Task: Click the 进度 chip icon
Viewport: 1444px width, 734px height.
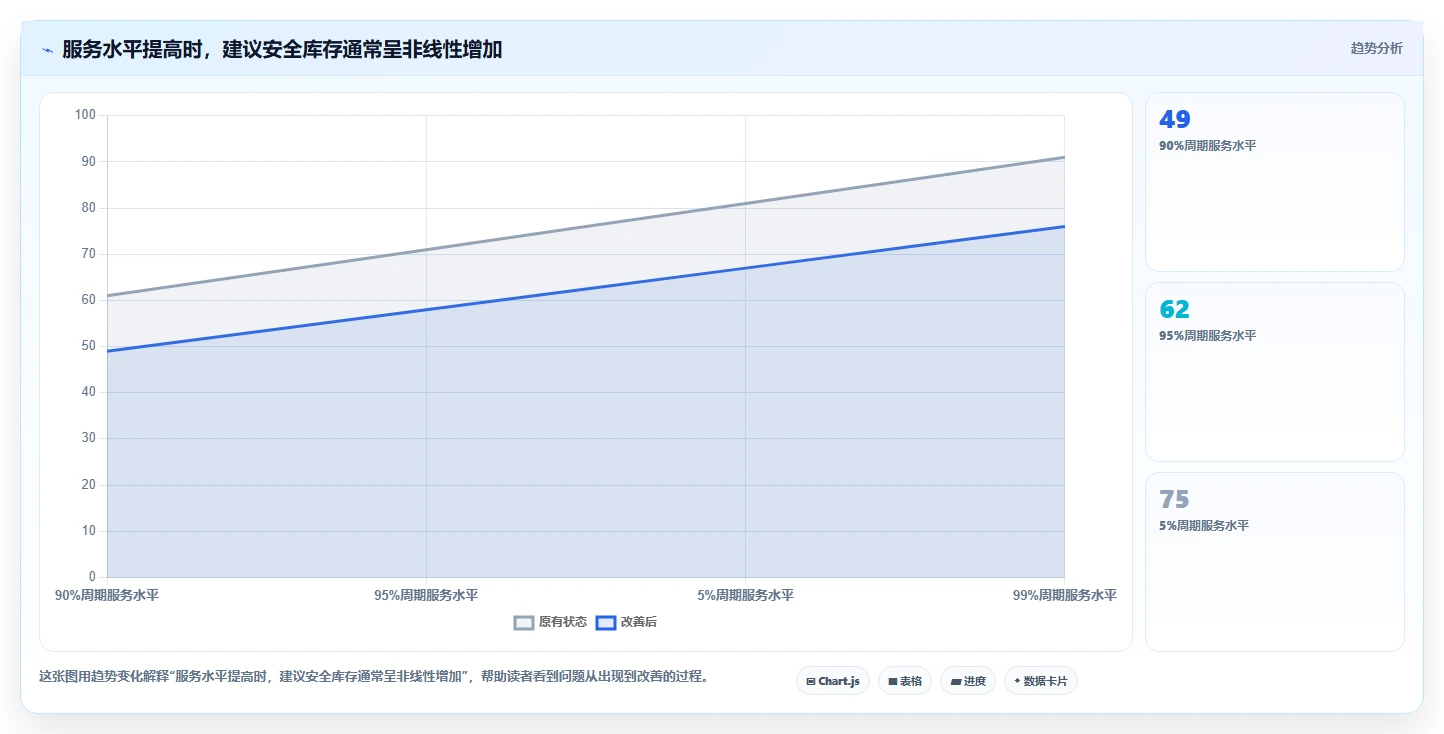Action: (x=955, y=682)
